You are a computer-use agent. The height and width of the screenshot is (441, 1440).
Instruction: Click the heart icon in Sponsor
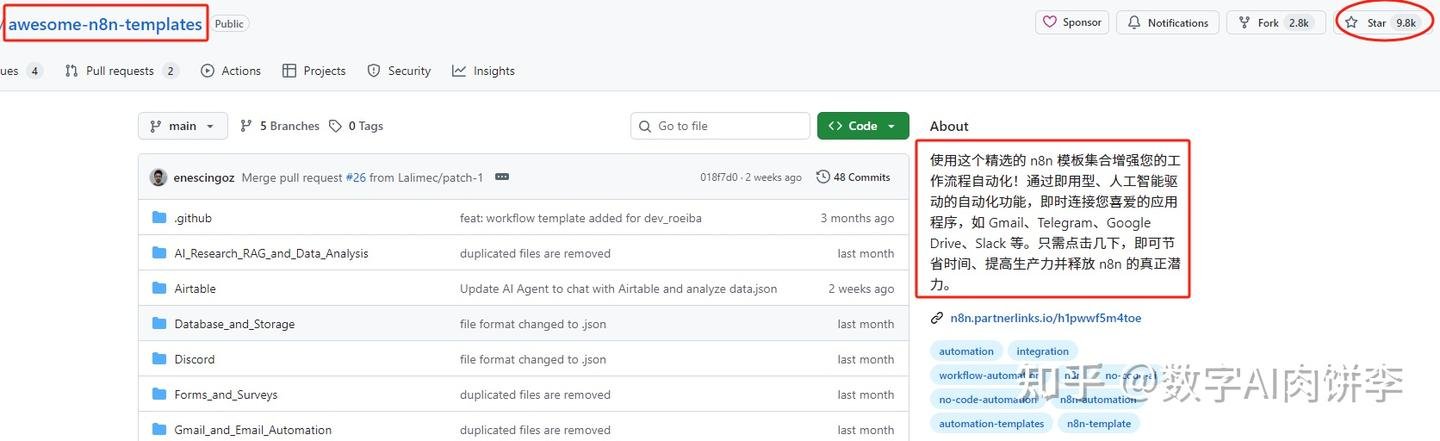1050,22
